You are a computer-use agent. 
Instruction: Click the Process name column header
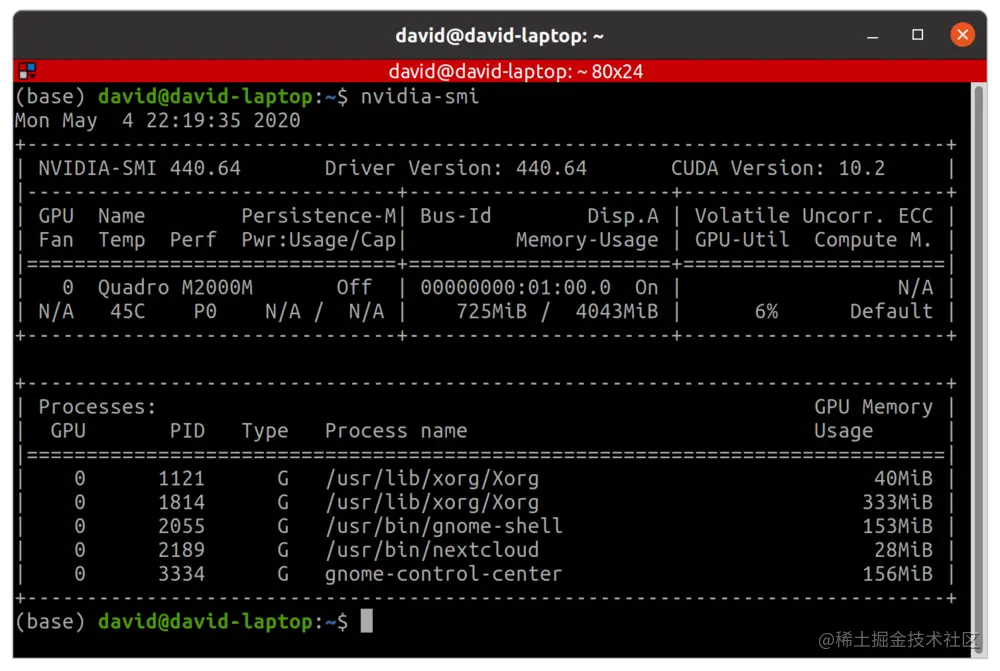pyautogui.click(x=396, y=431)
